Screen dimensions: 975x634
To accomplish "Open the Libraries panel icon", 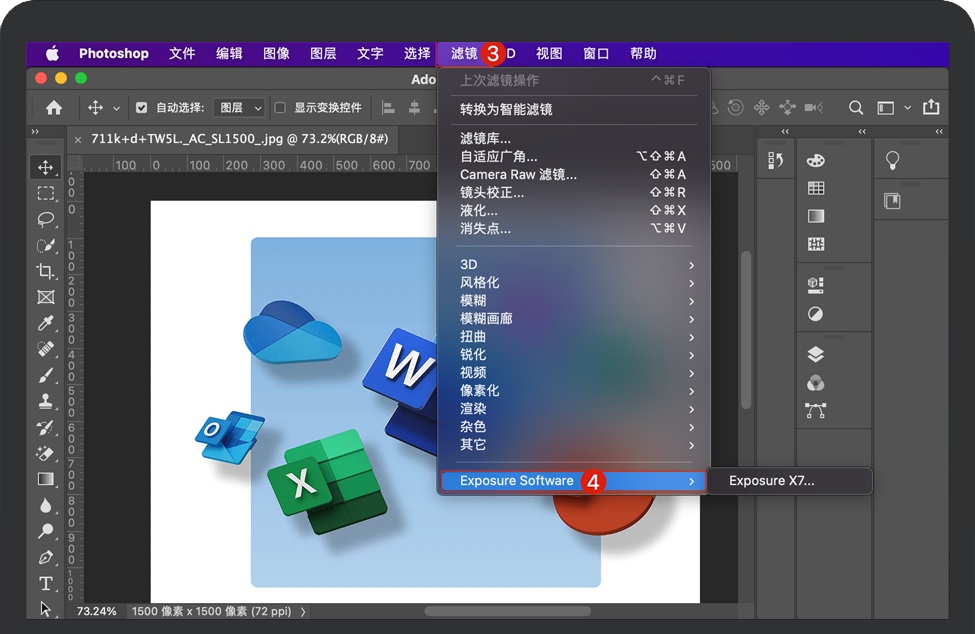I will 892,201.
